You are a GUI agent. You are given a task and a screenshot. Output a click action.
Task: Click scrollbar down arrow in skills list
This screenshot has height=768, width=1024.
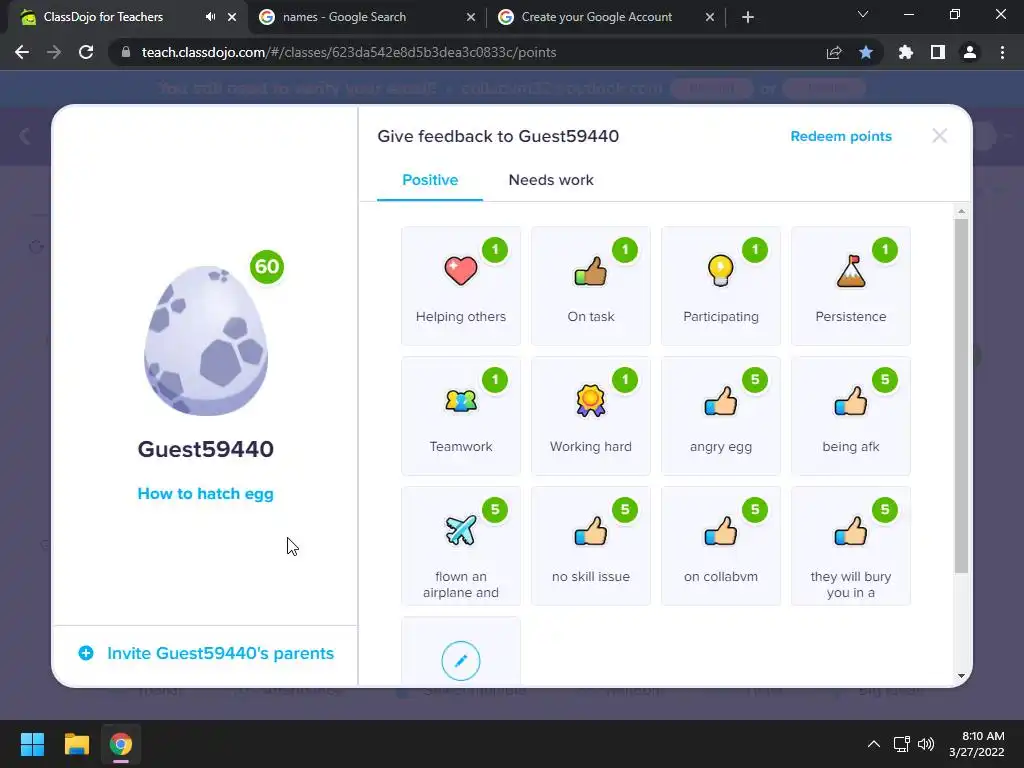961,676
